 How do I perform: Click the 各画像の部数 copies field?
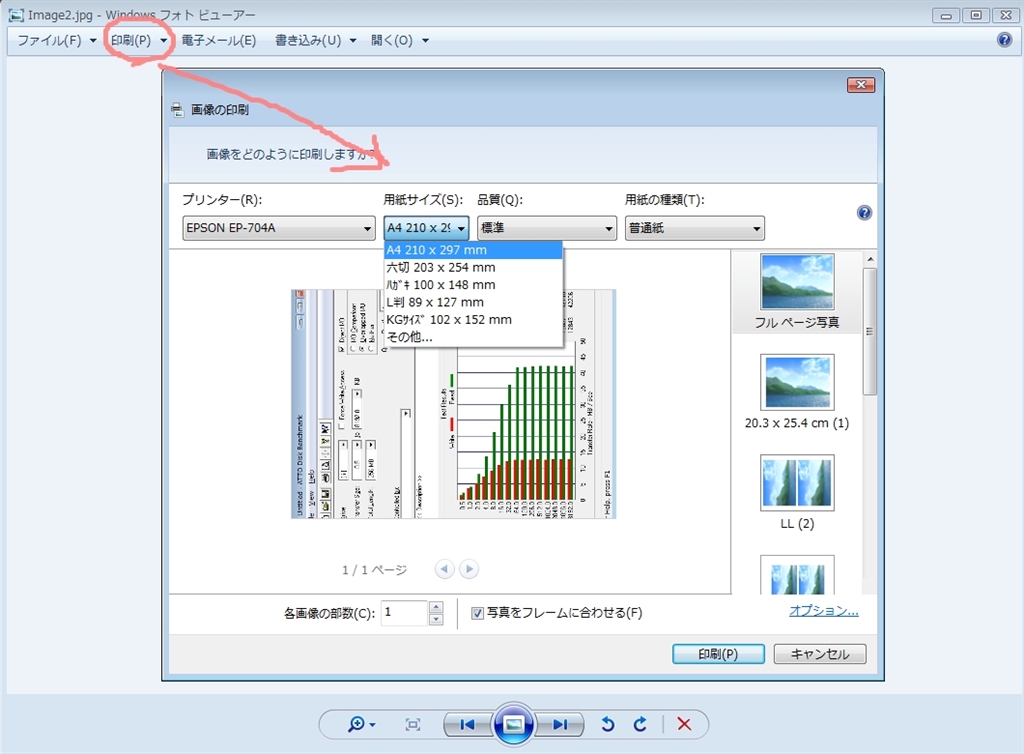(404, 612)
